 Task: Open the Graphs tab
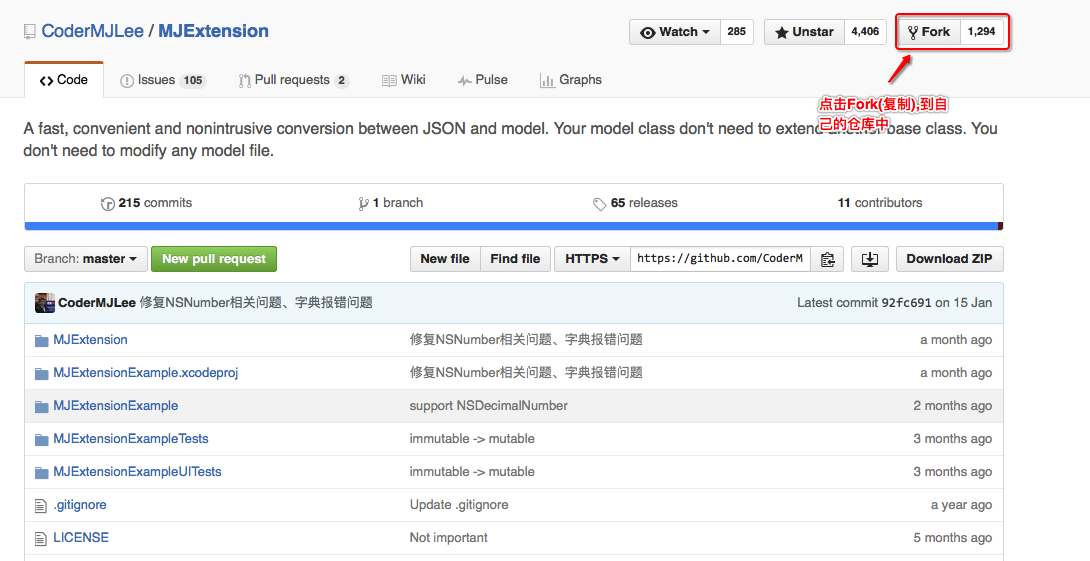click(x=571, y=81)
